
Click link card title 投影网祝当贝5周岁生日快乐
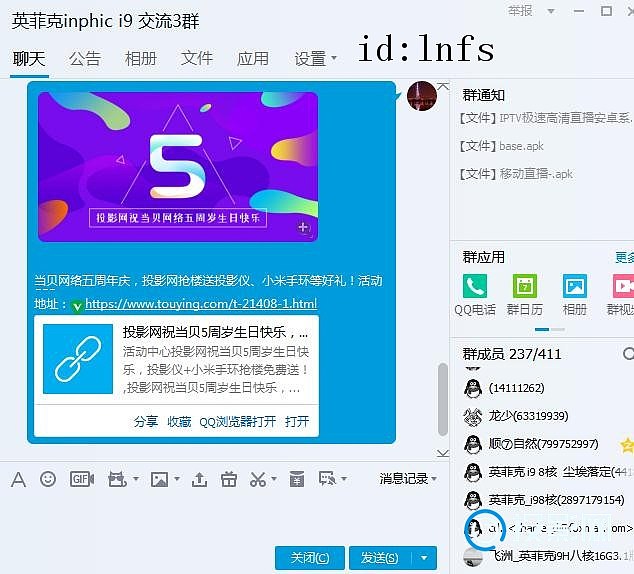(216, 332)
